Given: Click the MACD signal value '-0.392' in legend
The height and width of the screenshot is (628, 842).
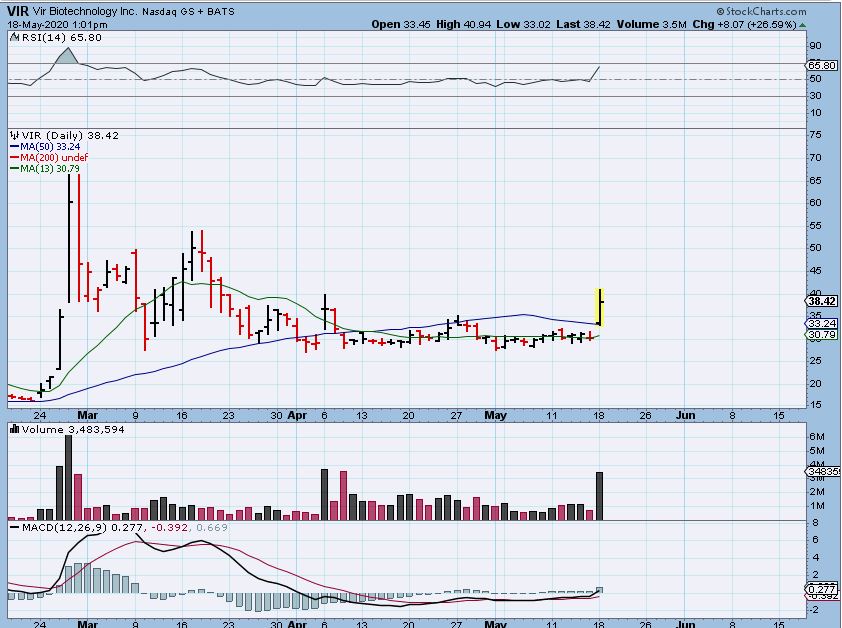Looking at the screenshot, I should pyautogui.click(x=170, y=528).
